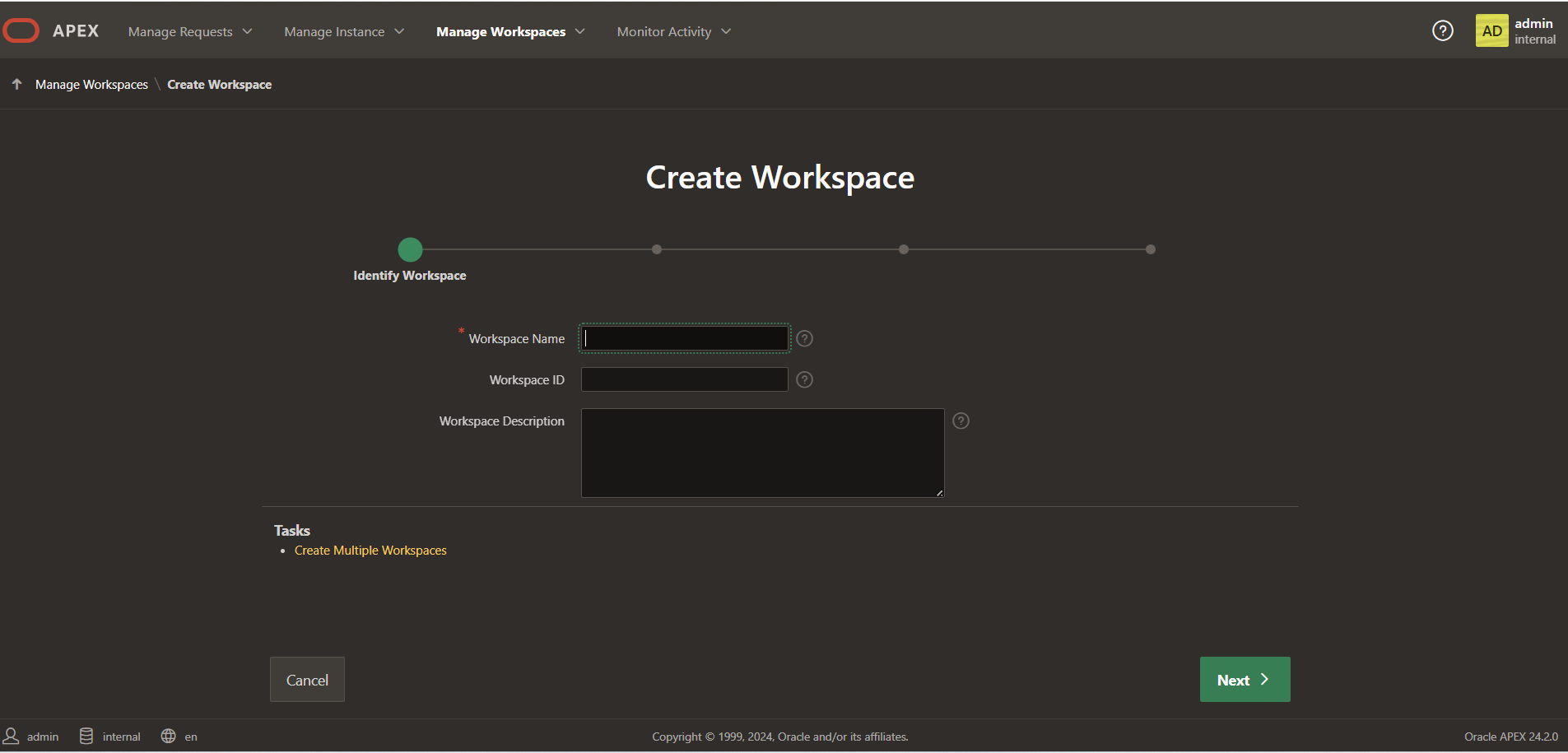The height and width of the screenshot is (753, 1568).
Task: Select the Identify Workspace wizard step
Action: [410, 249]
